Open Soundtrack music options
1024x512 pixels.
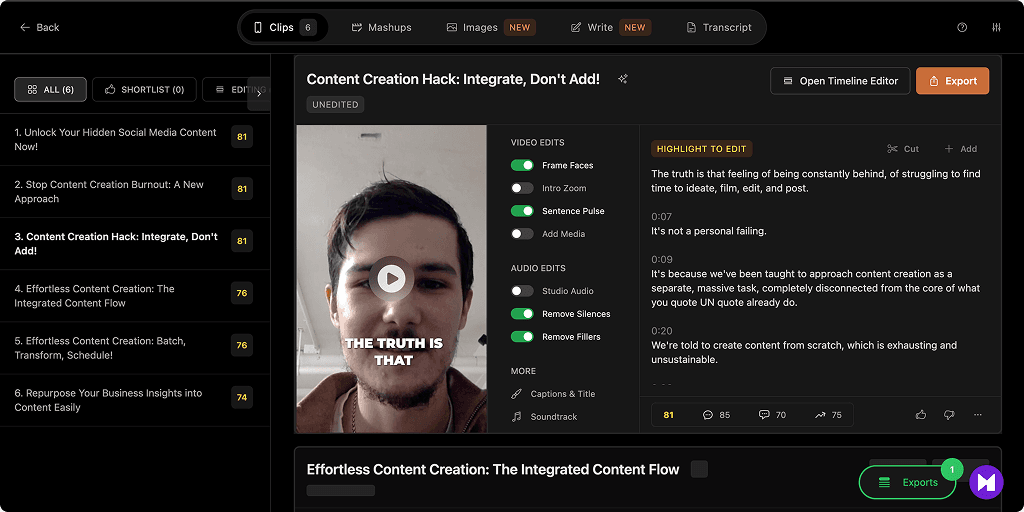(553, 416)
